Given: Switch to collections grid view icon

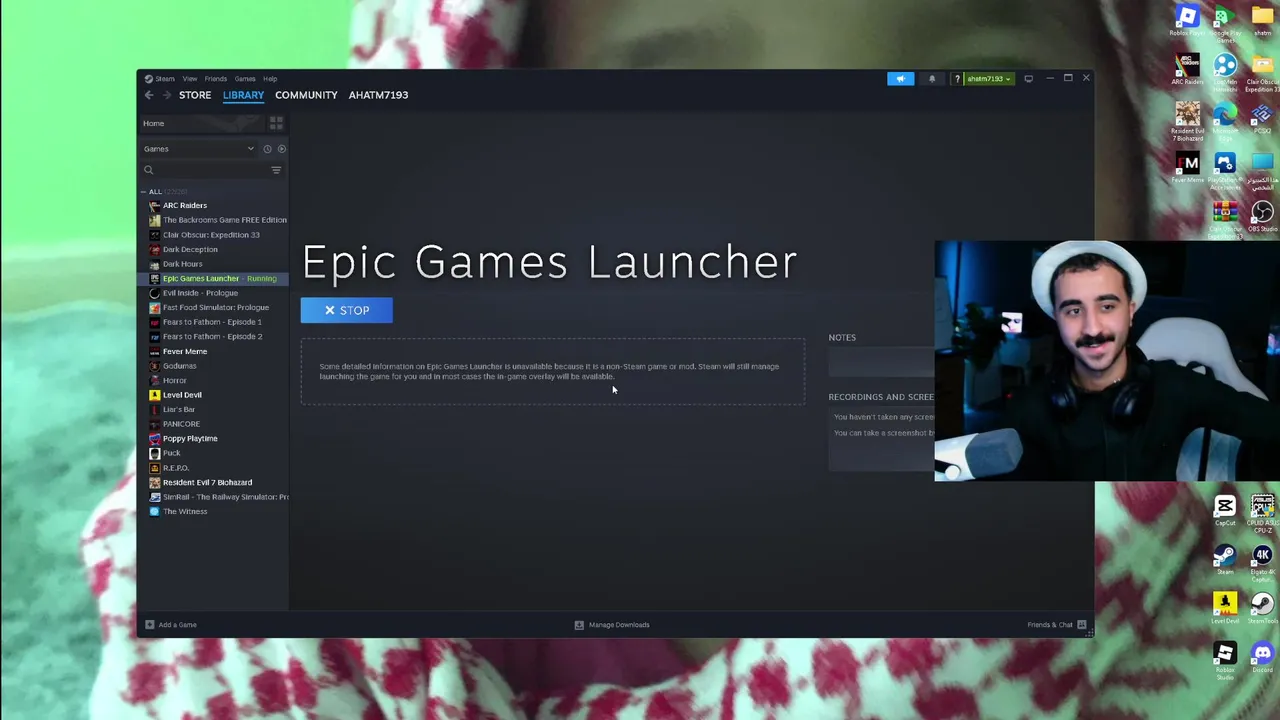Looking at the screenshot, I should click(x=276, y=123).
